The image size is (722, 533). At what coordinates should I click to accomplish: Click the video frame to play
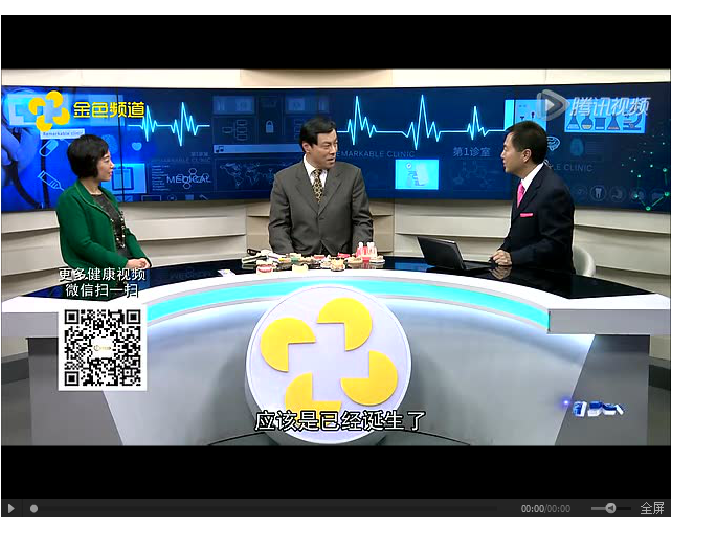click(x=336, y=257)
